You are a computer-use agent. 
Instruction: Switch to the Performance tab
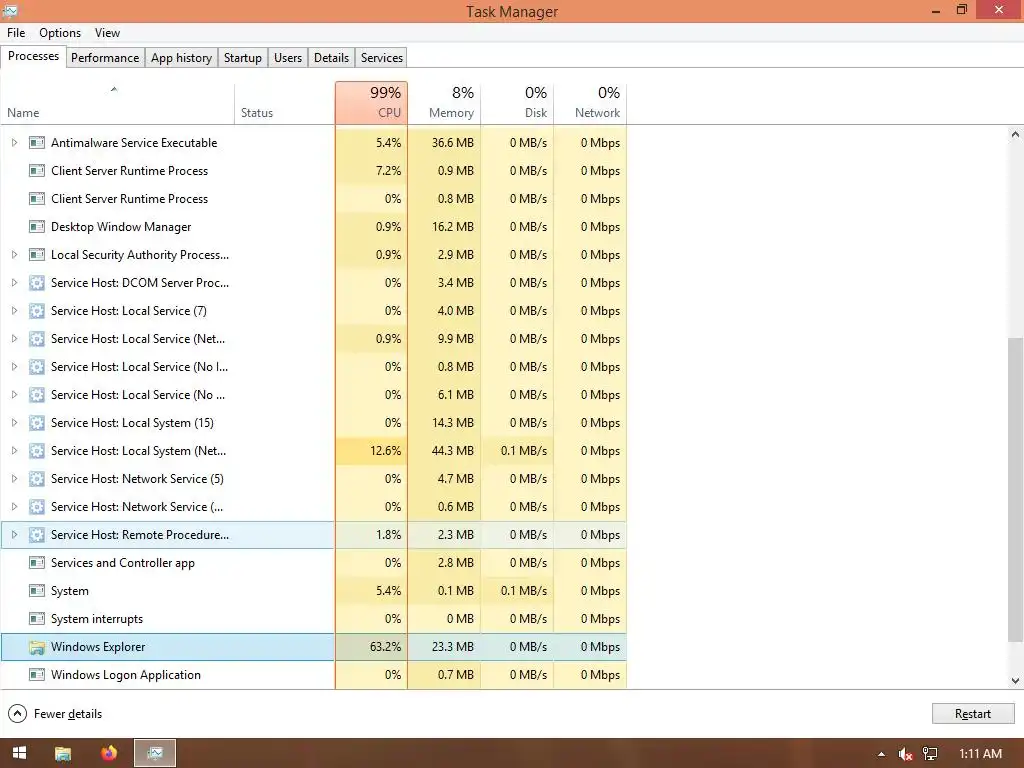point(105,57)
